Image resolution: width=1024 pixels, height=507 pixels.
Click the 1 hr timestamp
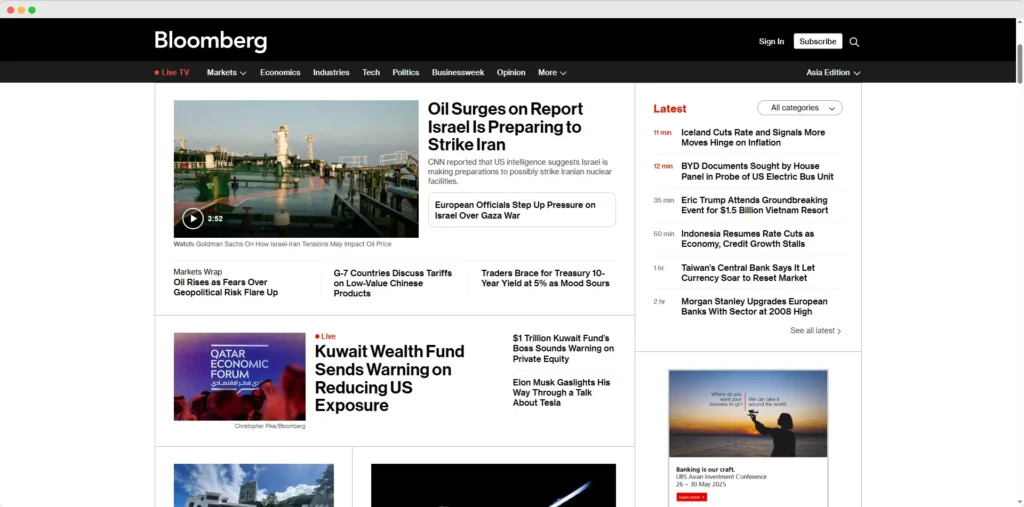(658, 268)
